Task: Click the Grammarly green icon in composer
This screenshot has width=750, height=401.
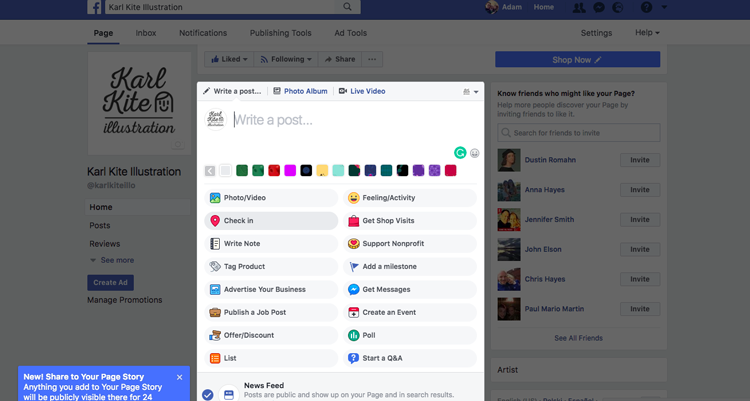Action: [460, 153]
